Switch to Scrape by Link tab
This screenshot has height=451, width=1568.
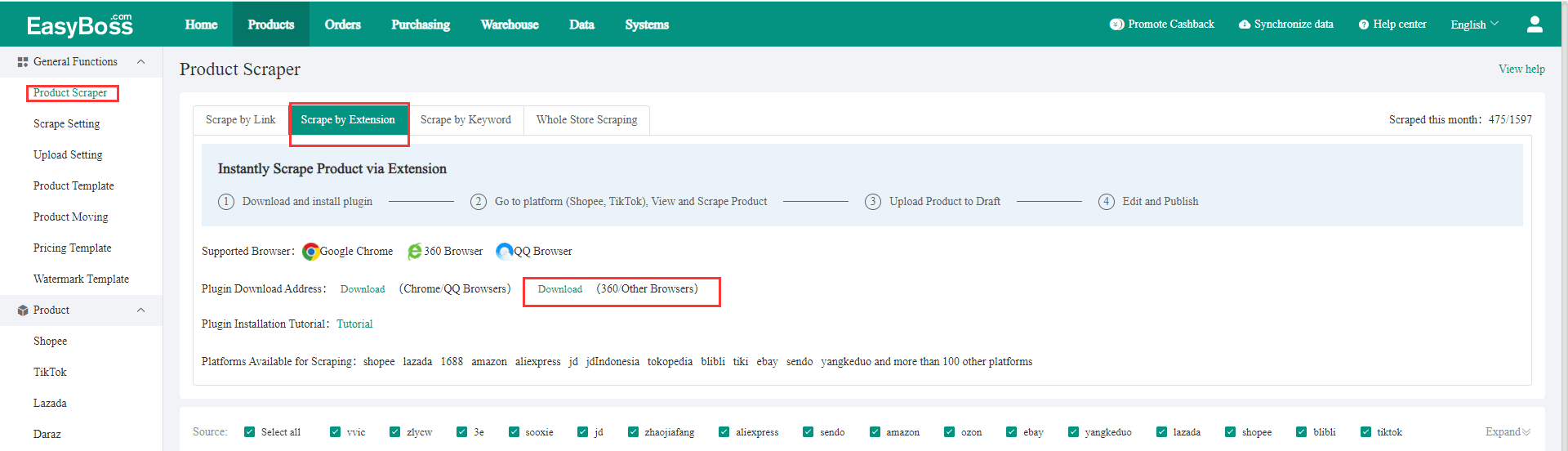241,120
